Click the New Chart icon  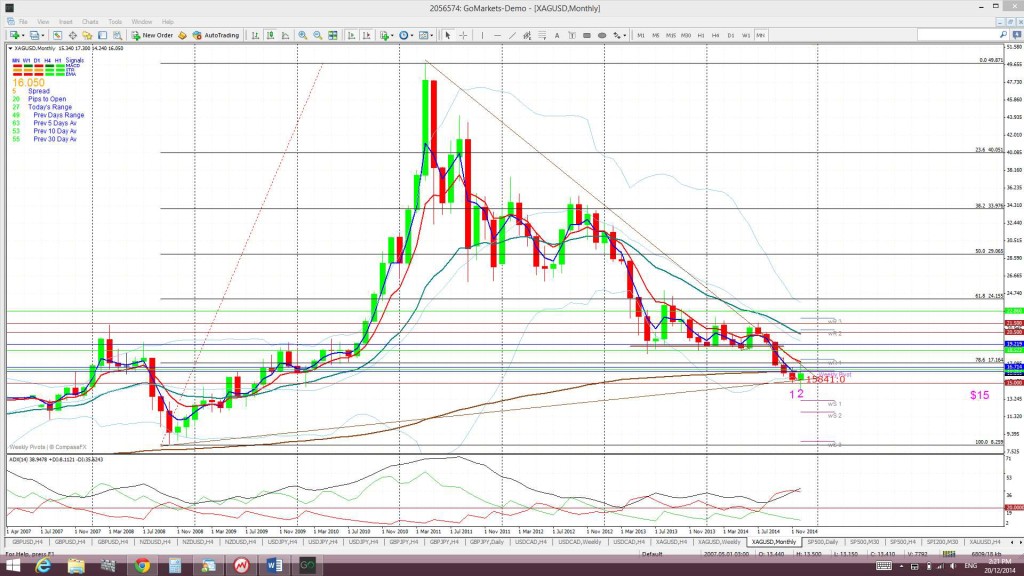pos(14,35)
